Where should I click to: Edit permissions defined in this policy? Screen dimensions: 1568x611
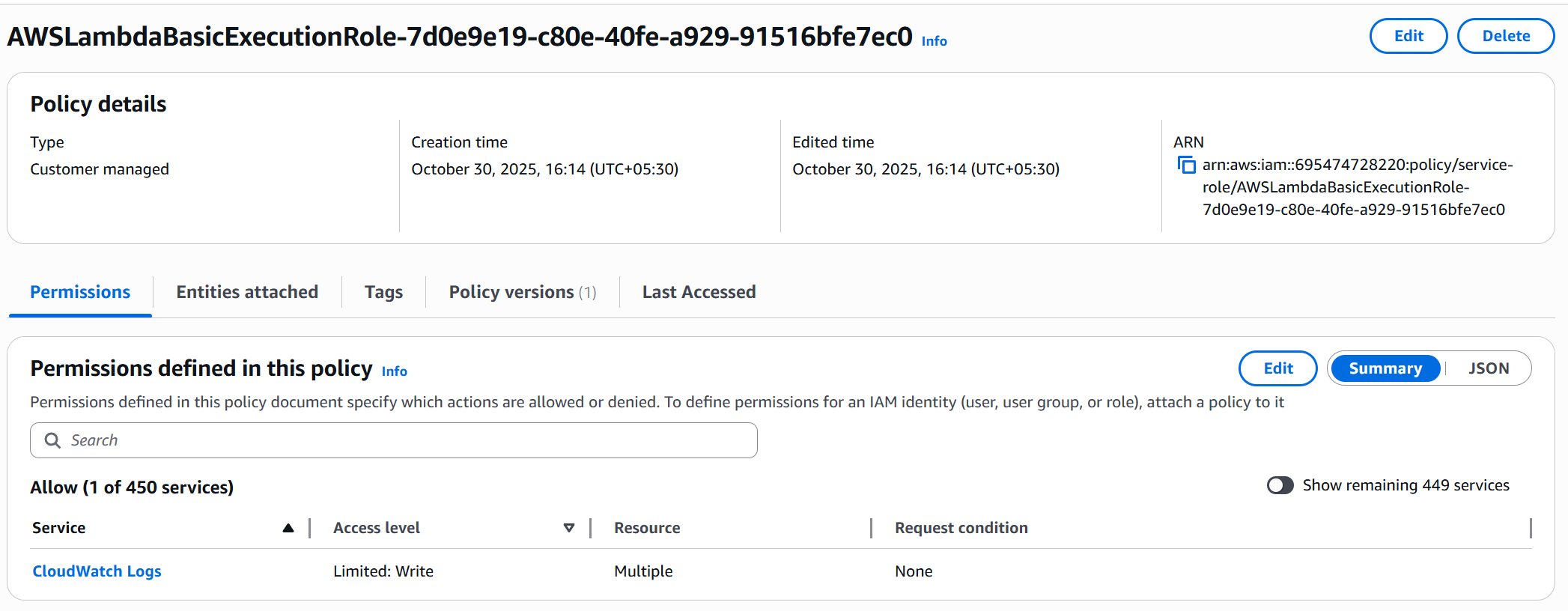1277,368
